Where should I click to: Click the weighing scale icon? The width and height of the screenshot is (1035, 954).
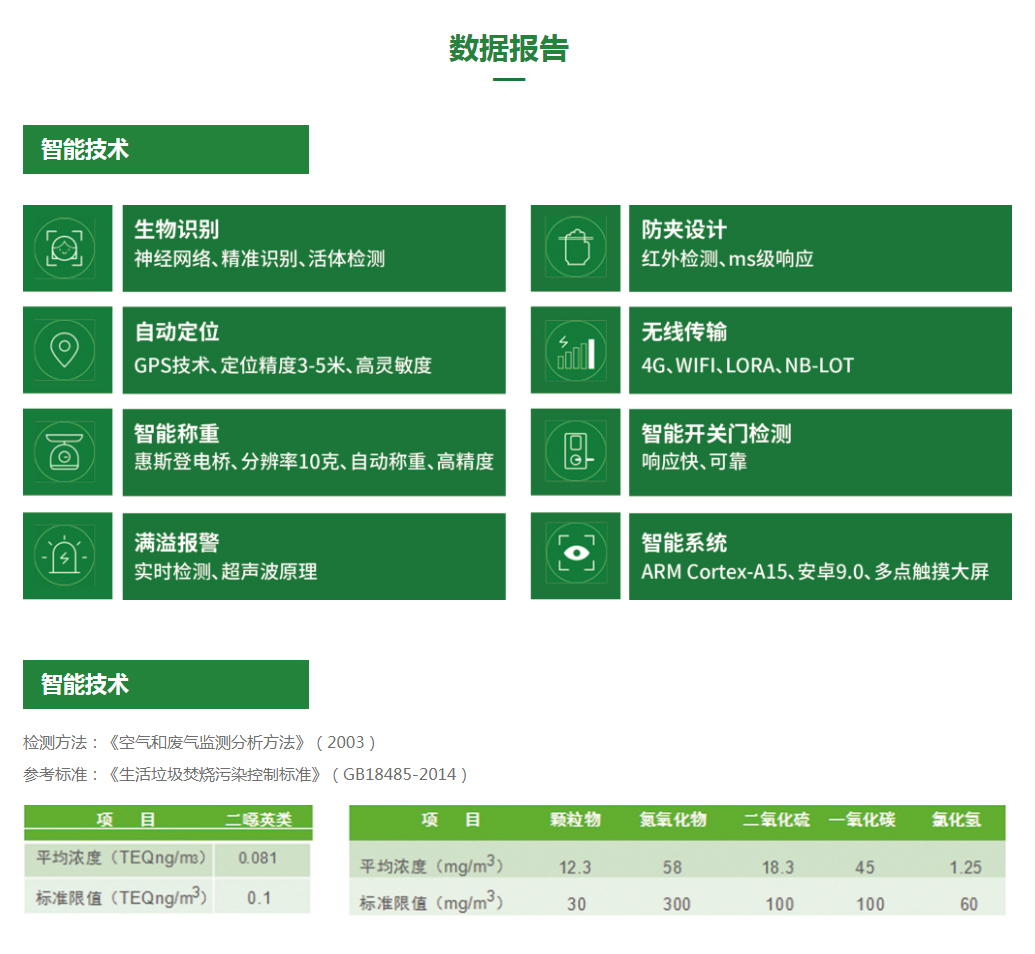[67, 452]
